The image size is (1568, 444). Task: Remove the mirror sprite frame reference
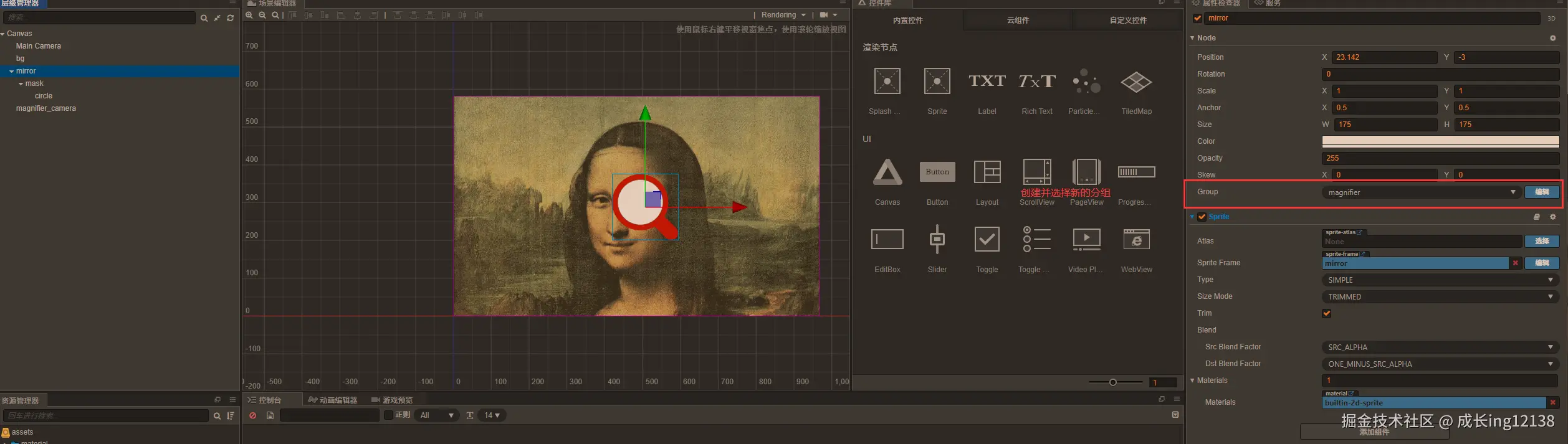[1515, 263]
